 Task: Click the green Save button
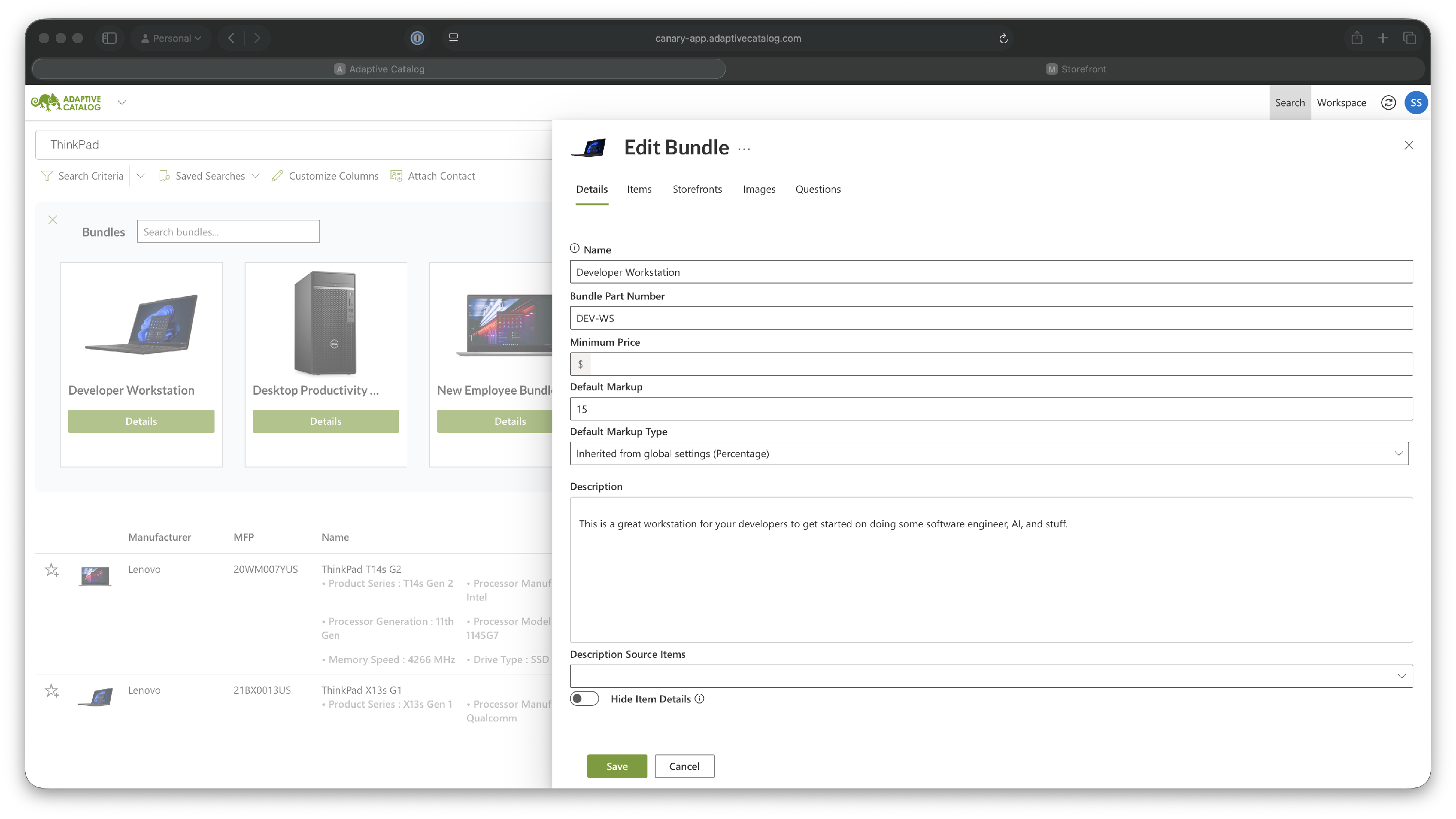coord(617,766)
